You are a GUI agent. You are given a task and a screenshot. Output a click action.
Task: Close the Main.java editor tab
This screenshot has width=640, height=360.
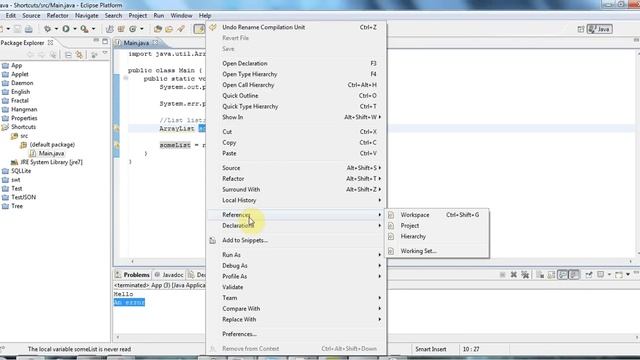click(x=156, y=42)
